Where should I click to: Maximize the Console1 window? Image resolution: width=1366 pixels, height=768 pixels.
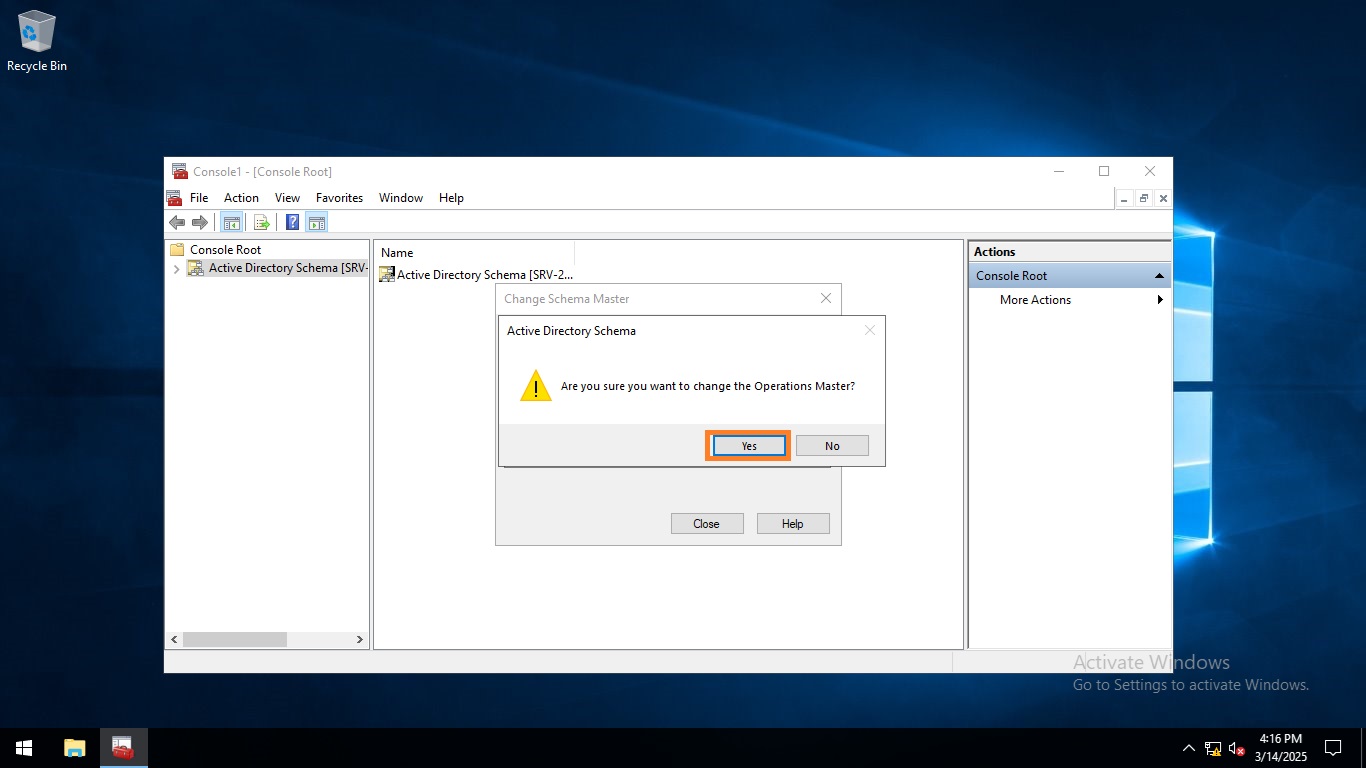(x=1104, y=171)
